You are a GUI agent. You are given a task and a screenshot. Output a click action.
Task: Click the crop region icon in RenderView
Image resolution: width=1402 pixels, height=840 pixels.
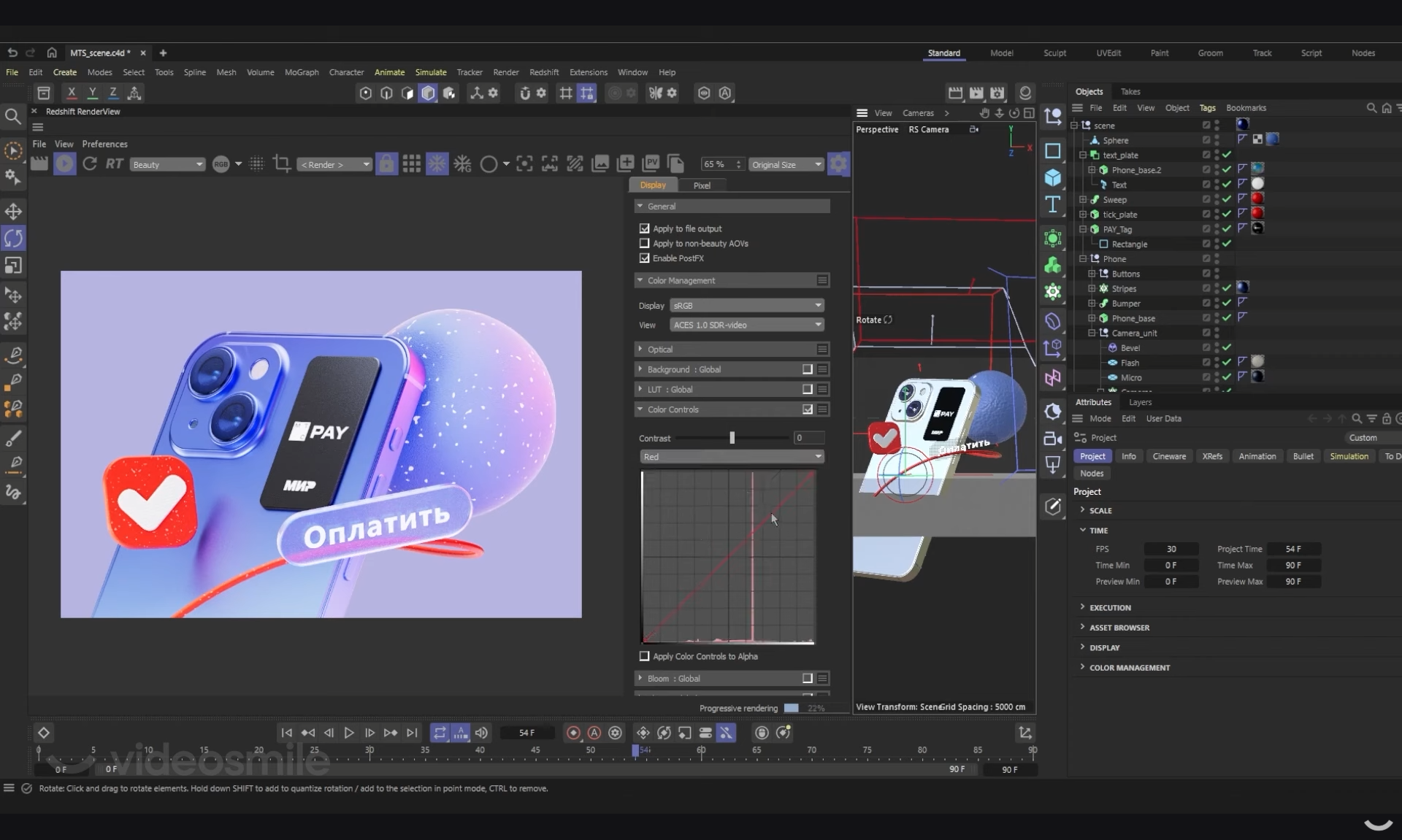coord(282,164)
